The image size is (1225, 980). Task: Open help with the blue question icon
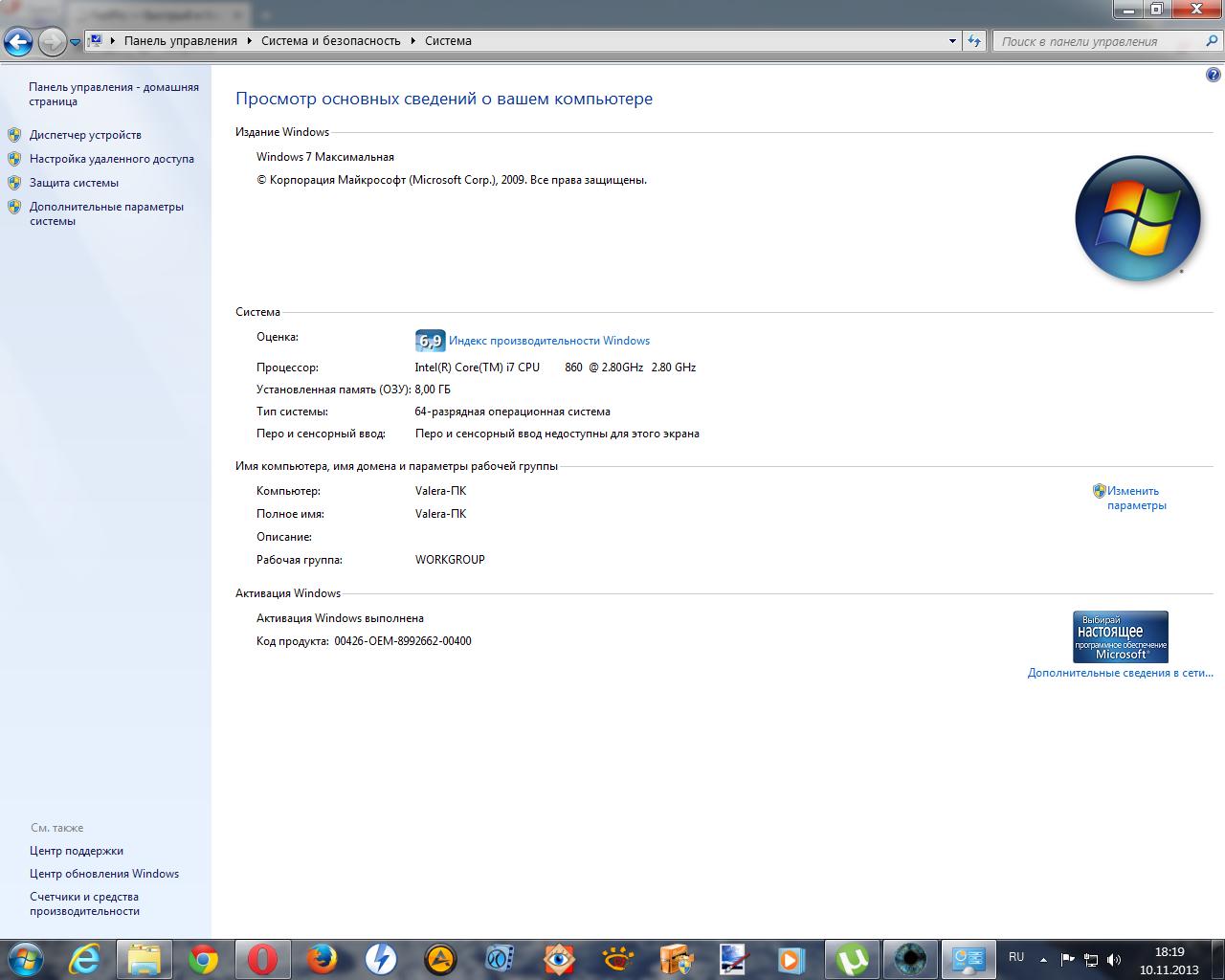[x=1214, y=75]
